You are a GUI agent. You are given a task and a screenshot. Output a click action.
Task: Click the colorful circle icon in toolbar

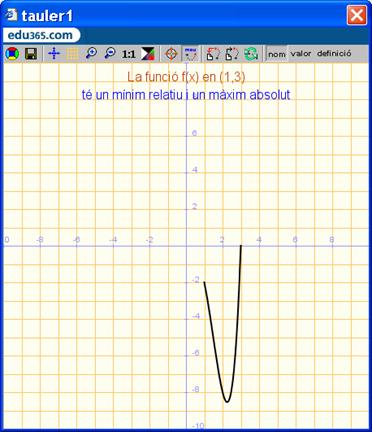pyautogui.click(x=12, y=54)
